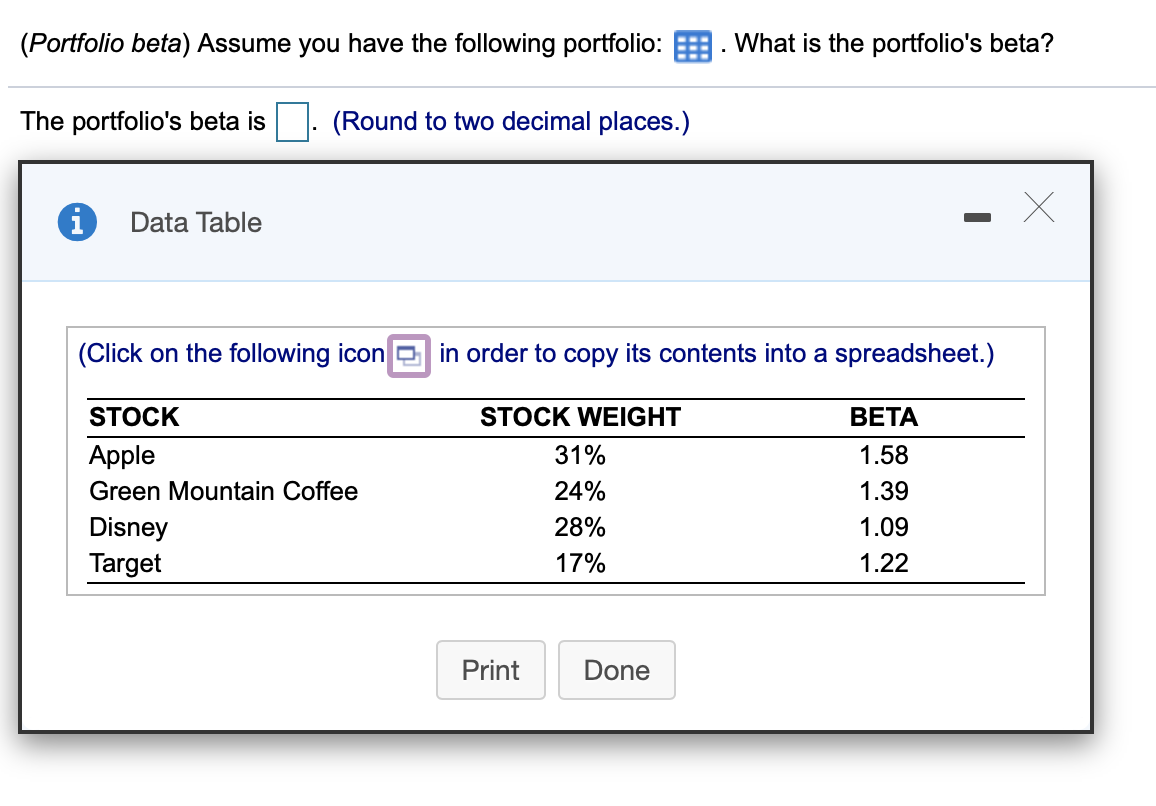Select the Apple row in the table

click(122, 455)
